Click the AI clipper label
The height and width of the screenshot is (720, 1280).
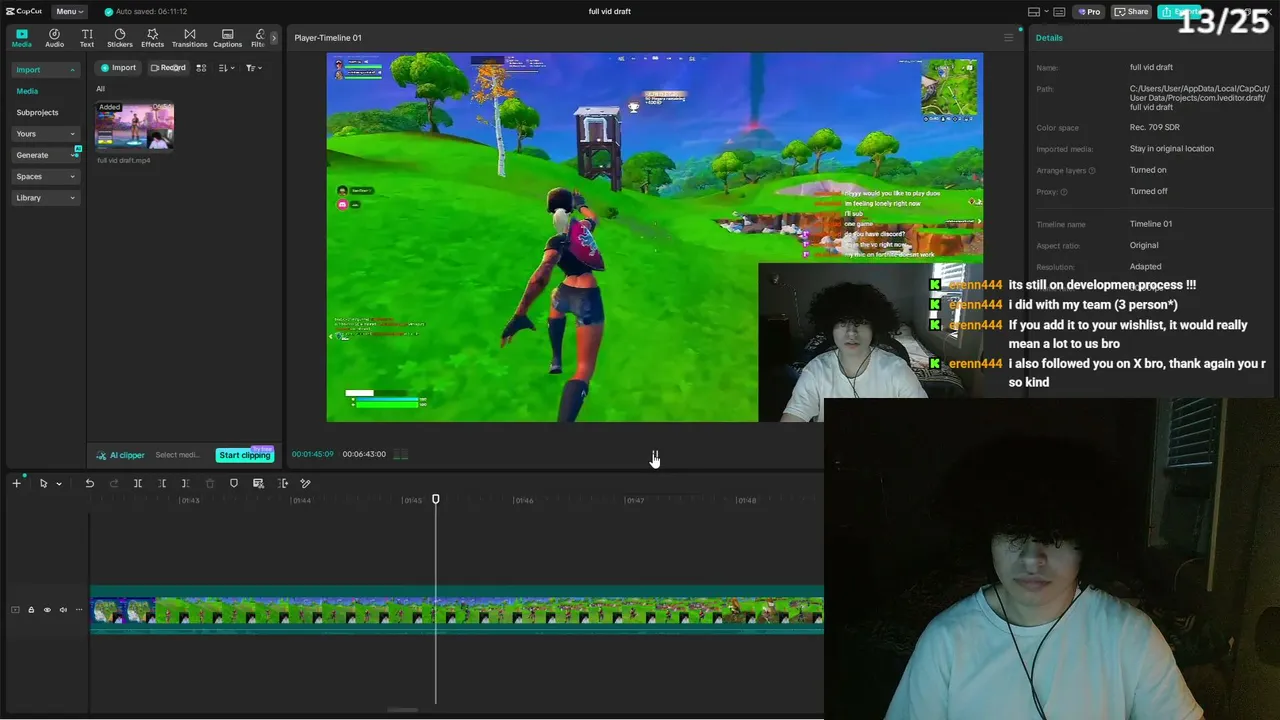point(120,455)
